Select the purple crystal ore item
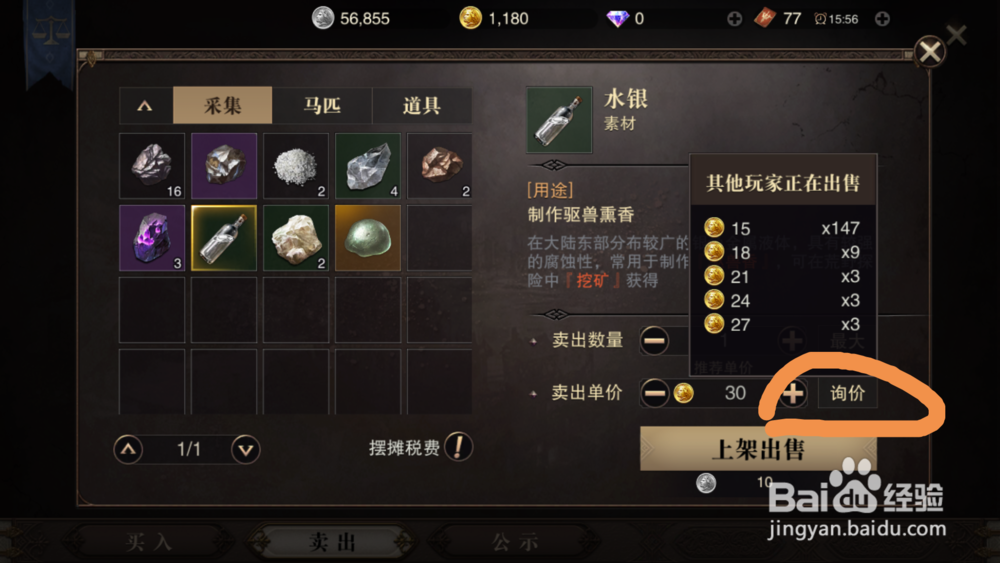Viewport: 1000px width, 563px height. [x=152, y=238]
